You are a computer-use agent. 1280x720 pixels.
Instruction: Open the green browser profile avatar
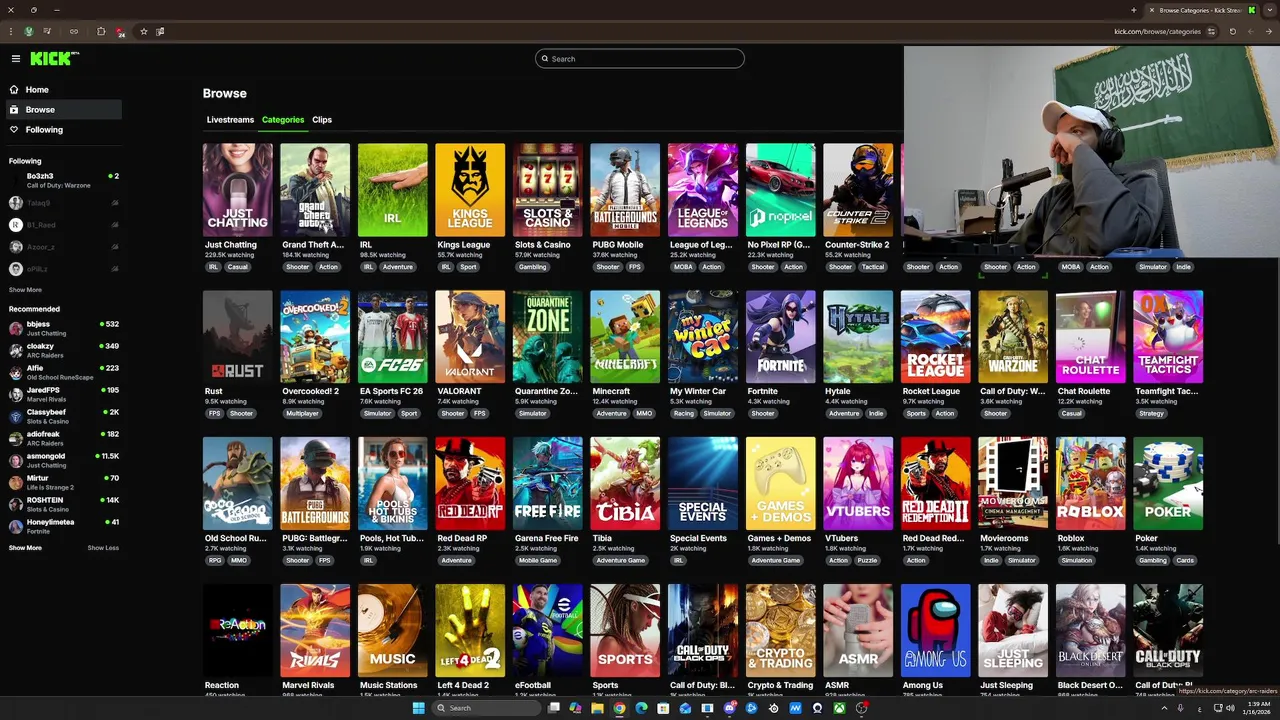pyautogui.click(x=29, y=31)
